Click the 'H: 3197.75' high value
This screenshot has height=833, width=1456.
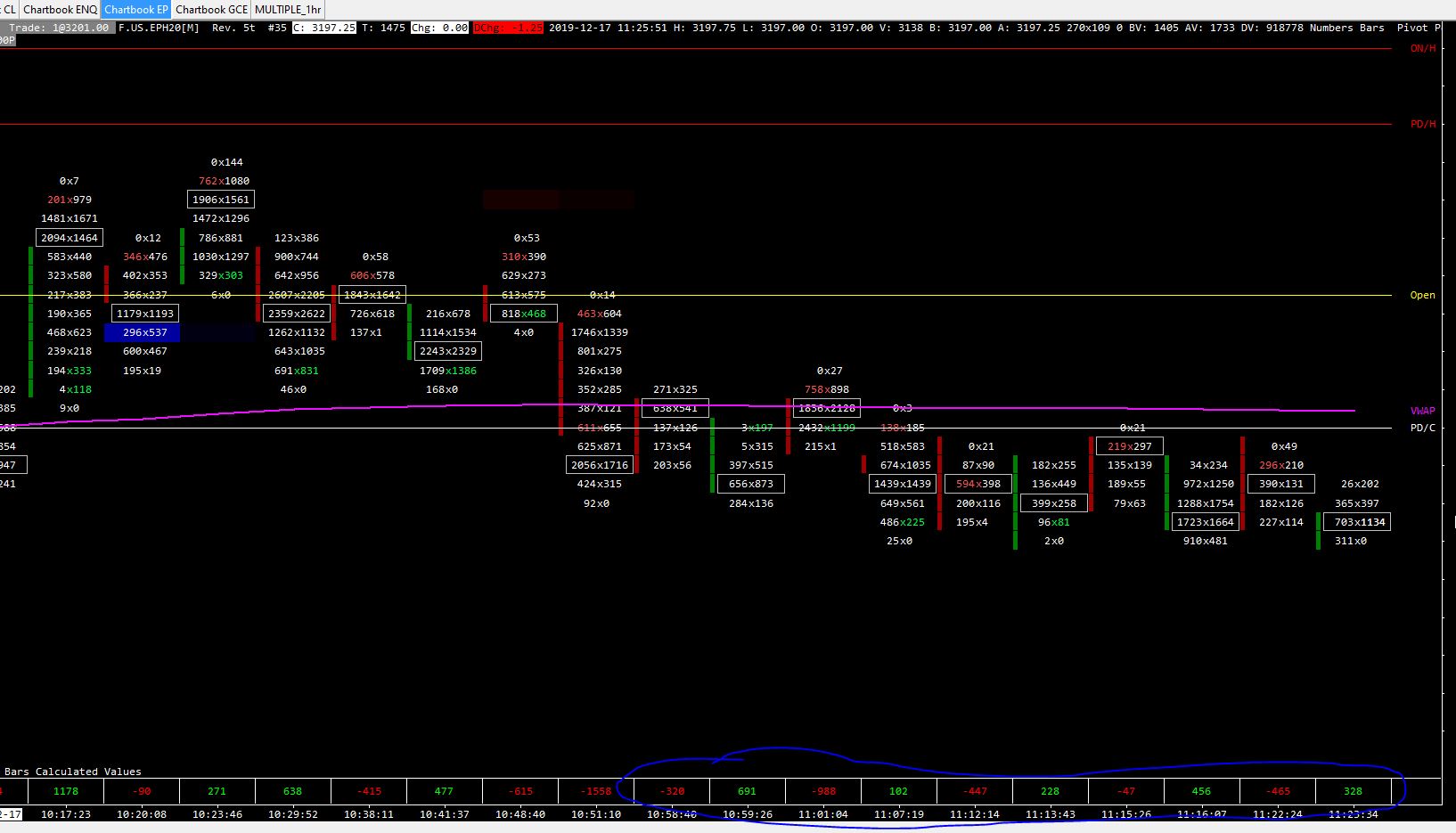pos(705,28)
